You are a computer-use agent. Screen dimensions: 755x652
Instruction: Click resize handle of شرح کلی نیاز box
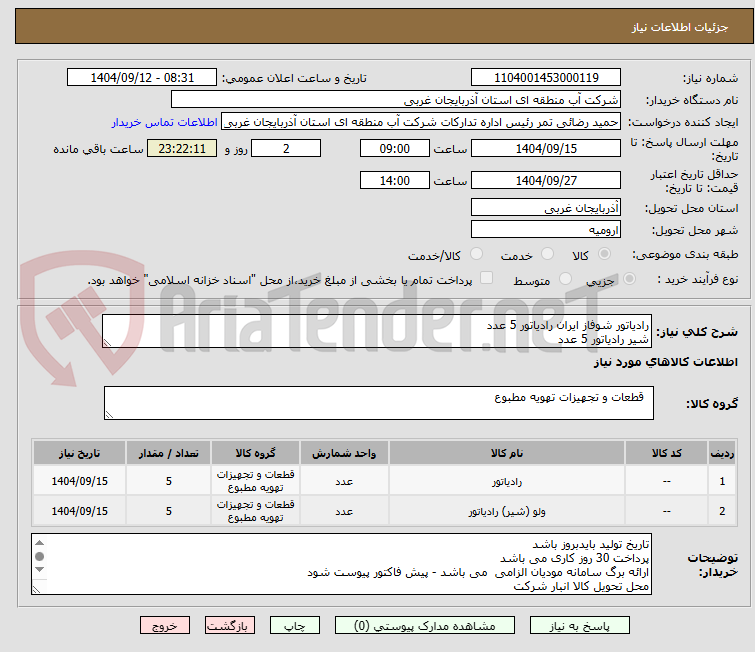coord(107,343)
